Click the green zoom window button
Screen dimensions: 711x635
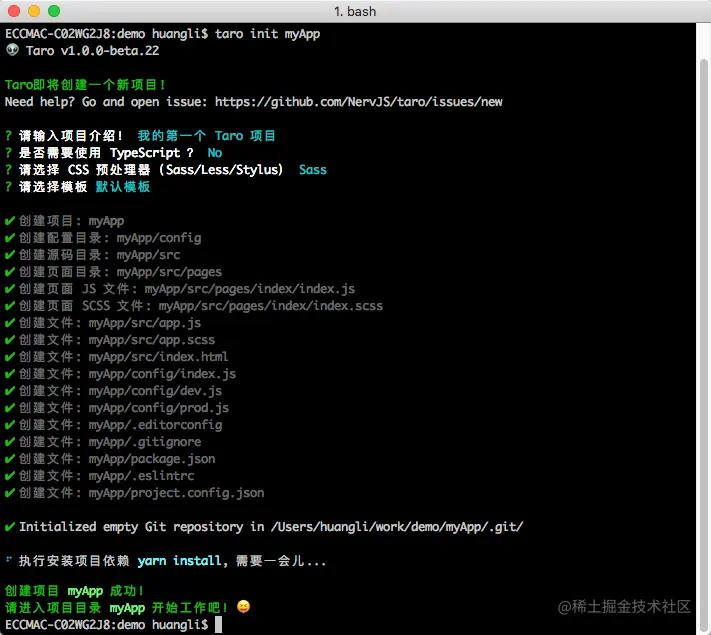click(x=54, y=11)
